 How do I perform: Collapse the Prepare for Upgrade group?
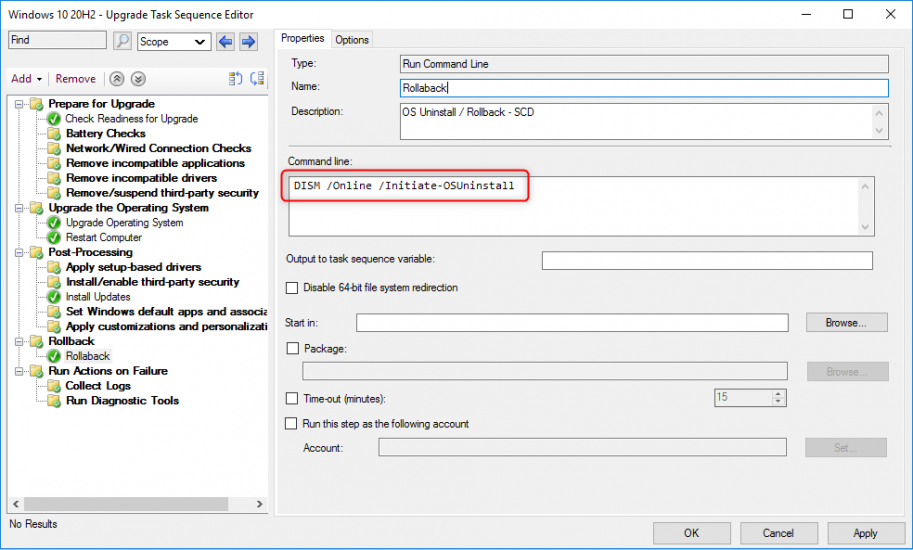19,104
